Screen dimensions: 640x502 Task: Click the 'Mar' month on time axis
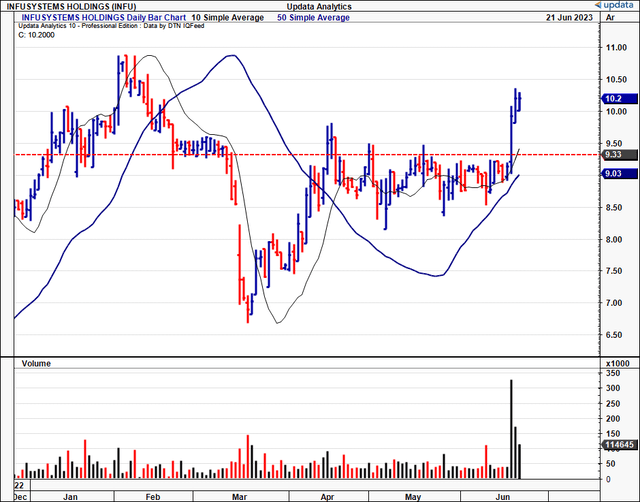(x=239, y=497)
